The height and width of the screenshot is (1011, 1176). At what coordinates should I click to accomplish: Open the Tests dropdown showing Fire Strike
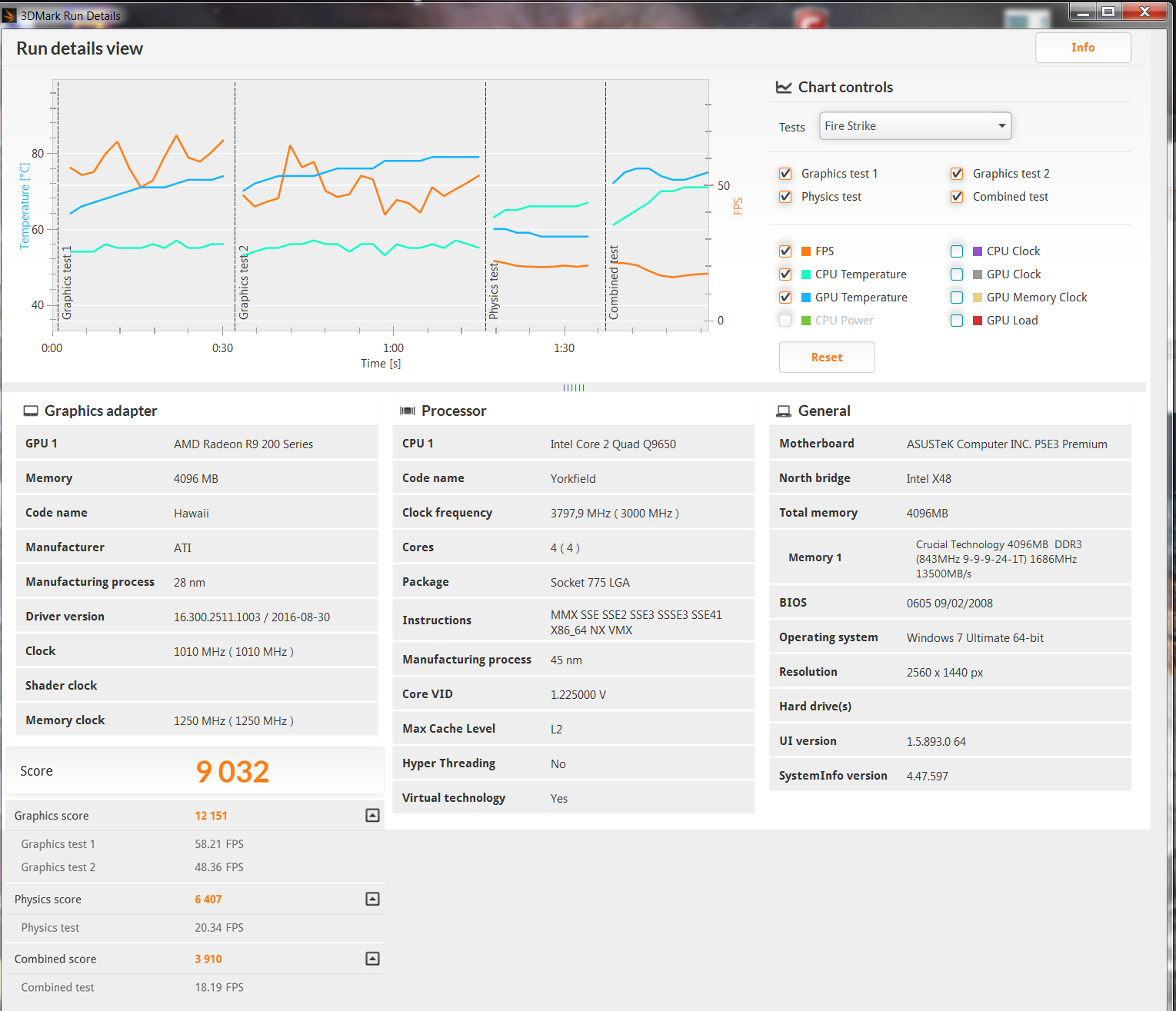click(915, 126)
